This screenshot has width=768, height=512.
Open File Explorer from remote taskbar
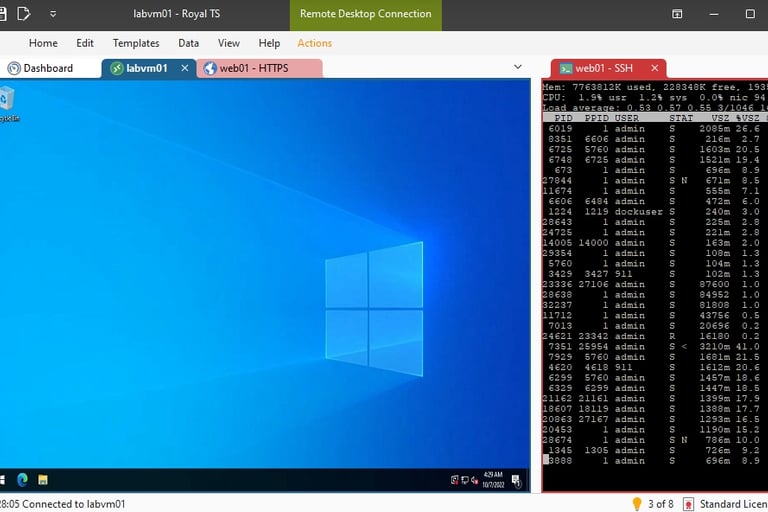point(43,480)
